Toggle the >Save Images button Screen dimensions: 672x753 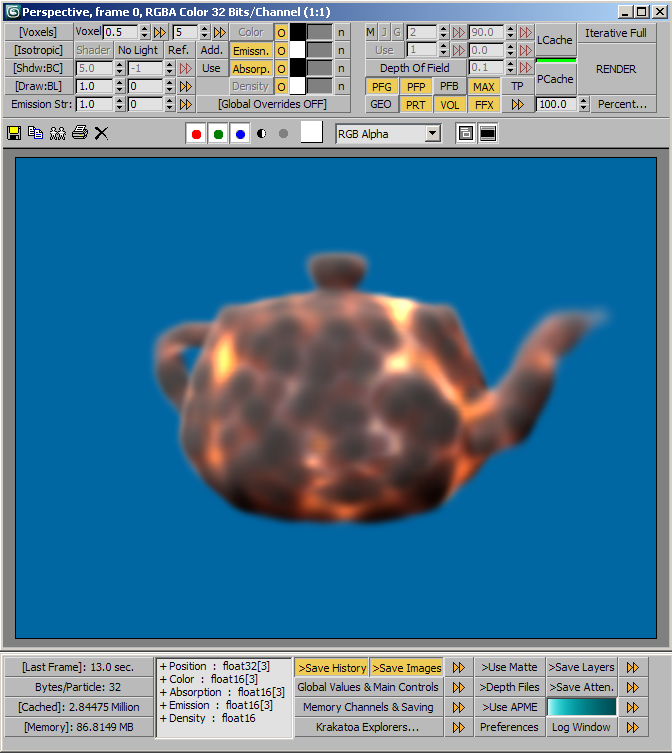coord(407,668)
